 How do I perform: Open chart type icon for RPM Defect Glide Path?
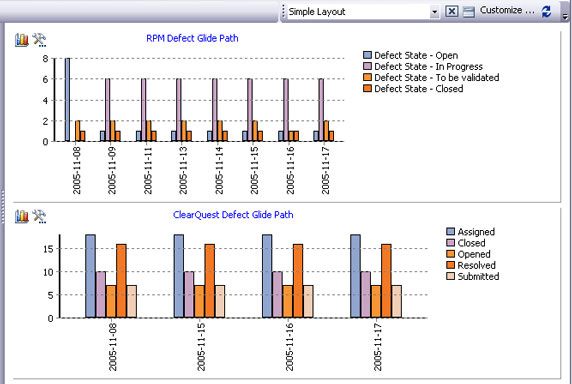point(22,40)
